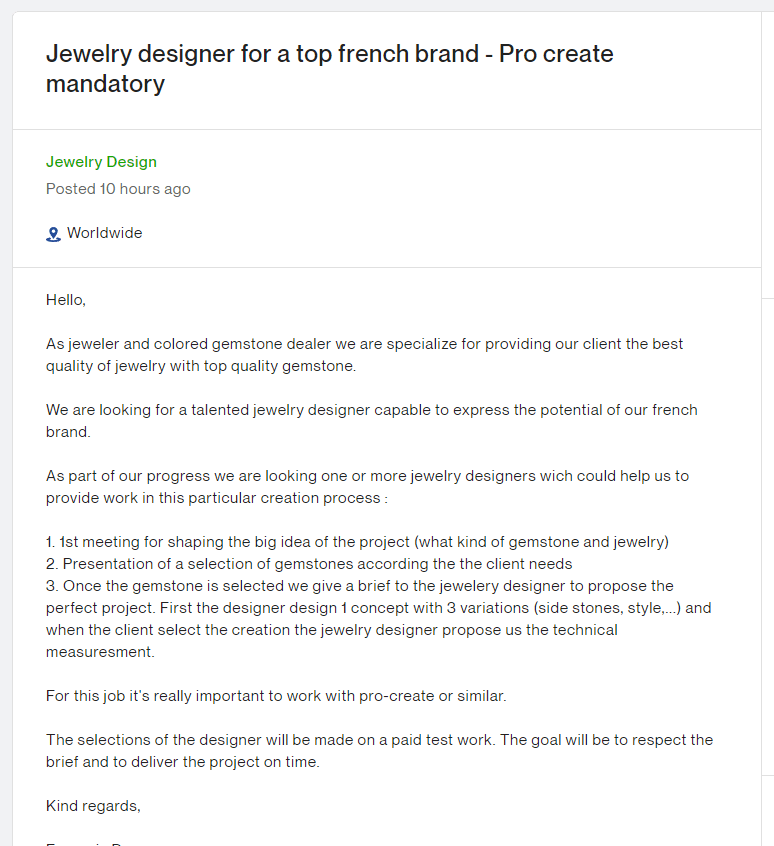Viewport: 774px width, 846px height.
Task: Select the green Jewelry Design category link
Action: 101,161
